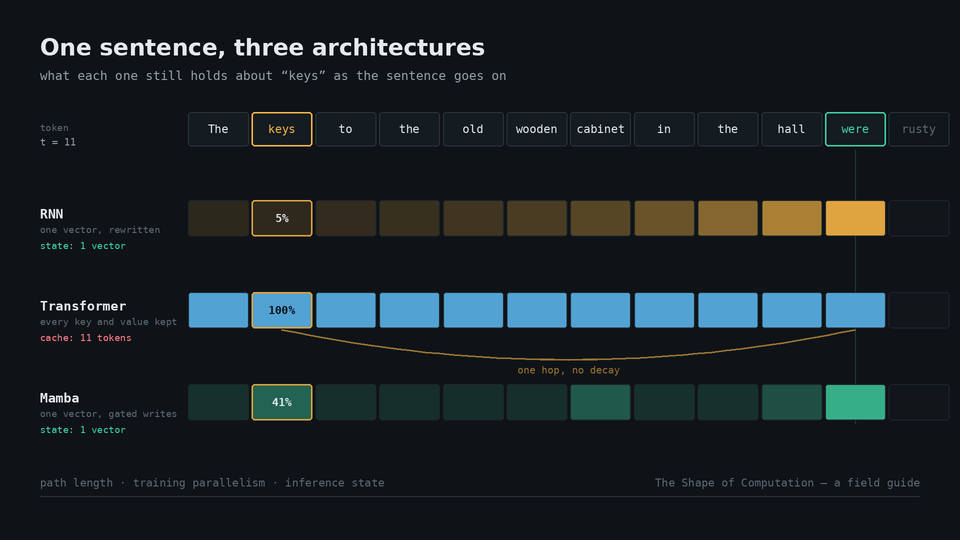Click 'one vector, gated writes' text
960x540 pixels.
pos(108,414)
